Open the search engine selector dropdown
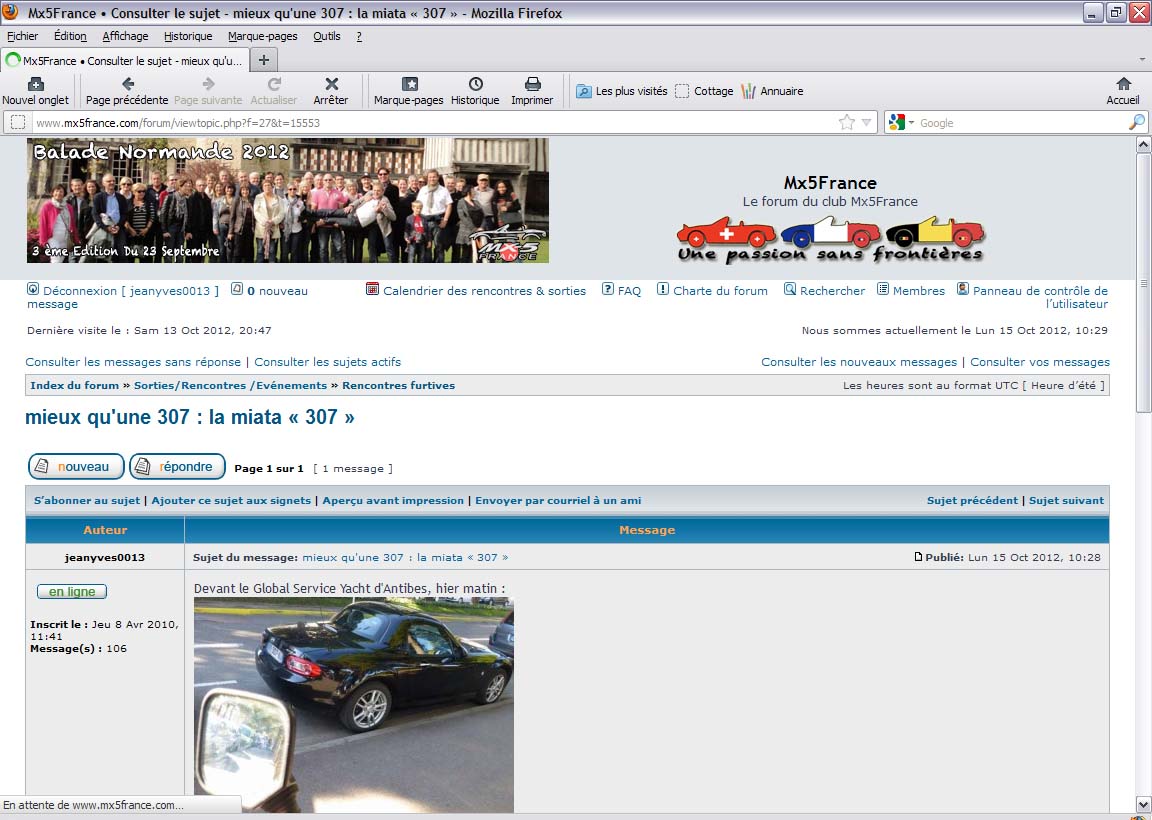This screenshot has width=1152, height=820. (x=901, y=123)
